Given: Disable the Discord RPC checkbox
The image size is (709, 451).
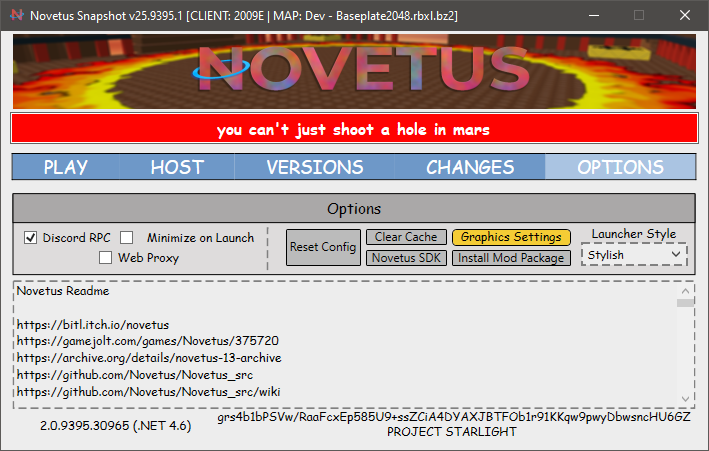Looking at the screenshot, I should coord(31,237).
